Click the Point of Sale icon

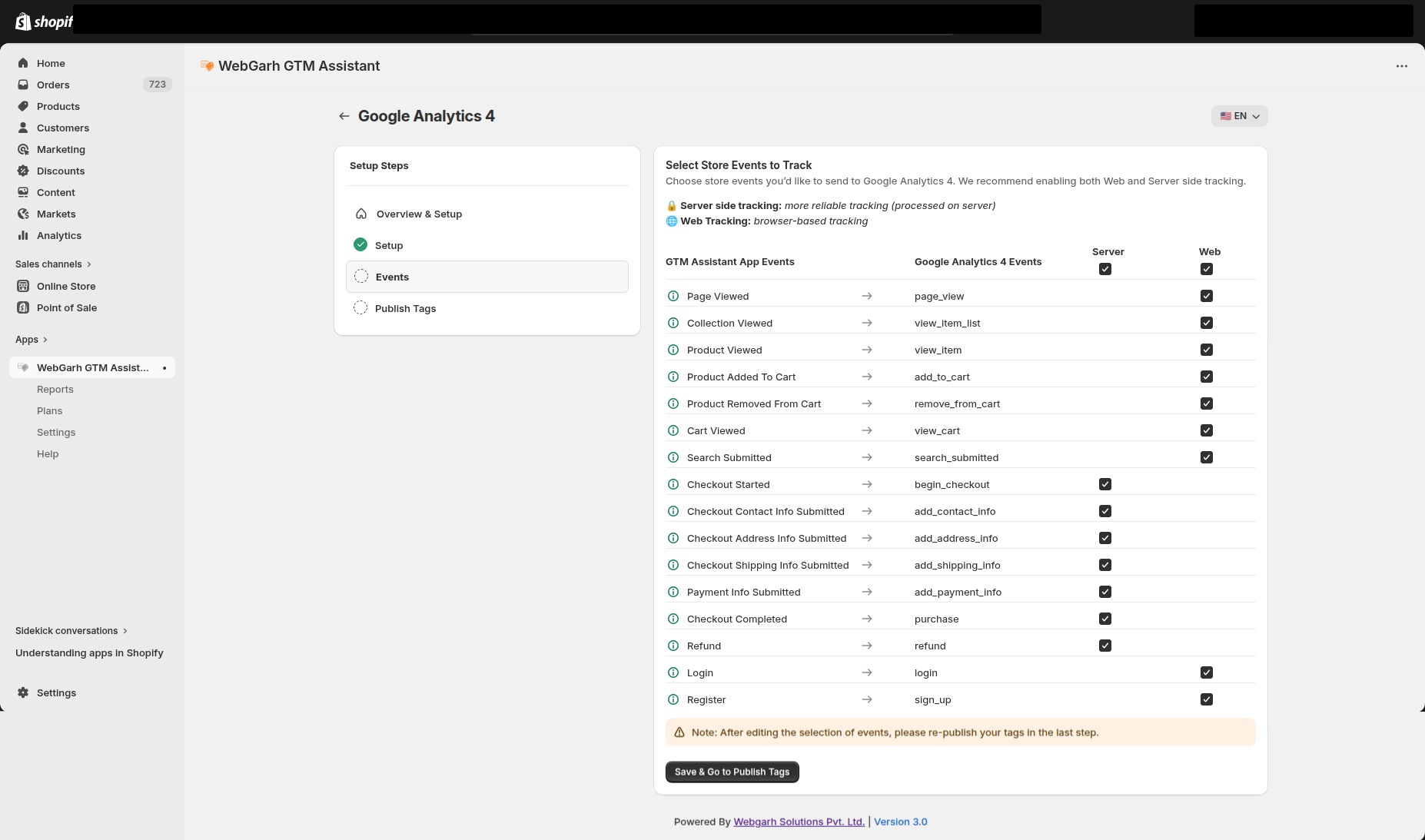pyautogui.click(x=23, y=307)
